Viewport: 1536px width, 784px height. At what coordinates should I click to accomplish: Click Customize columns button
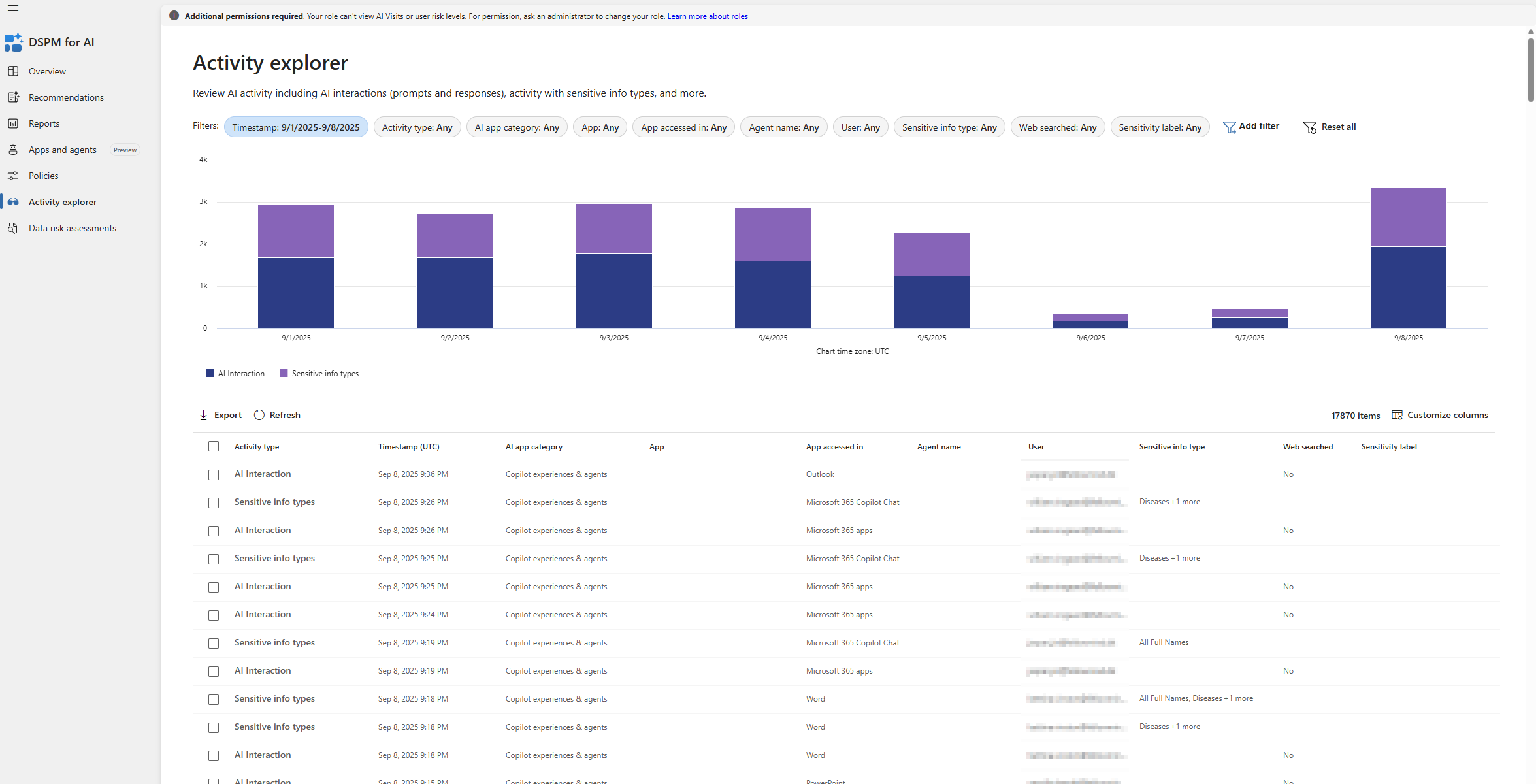tap(1440, 415)
